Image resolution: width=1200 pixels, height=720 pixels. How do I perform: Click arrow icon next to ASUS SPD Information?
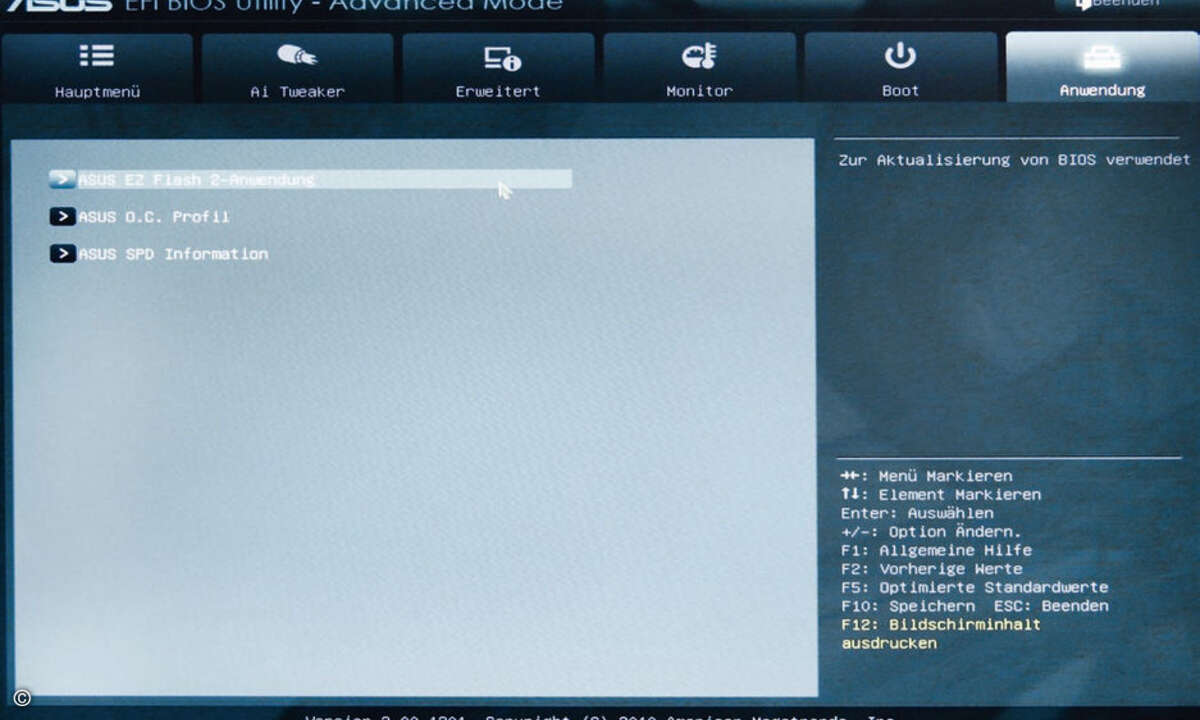click(61, 253)
